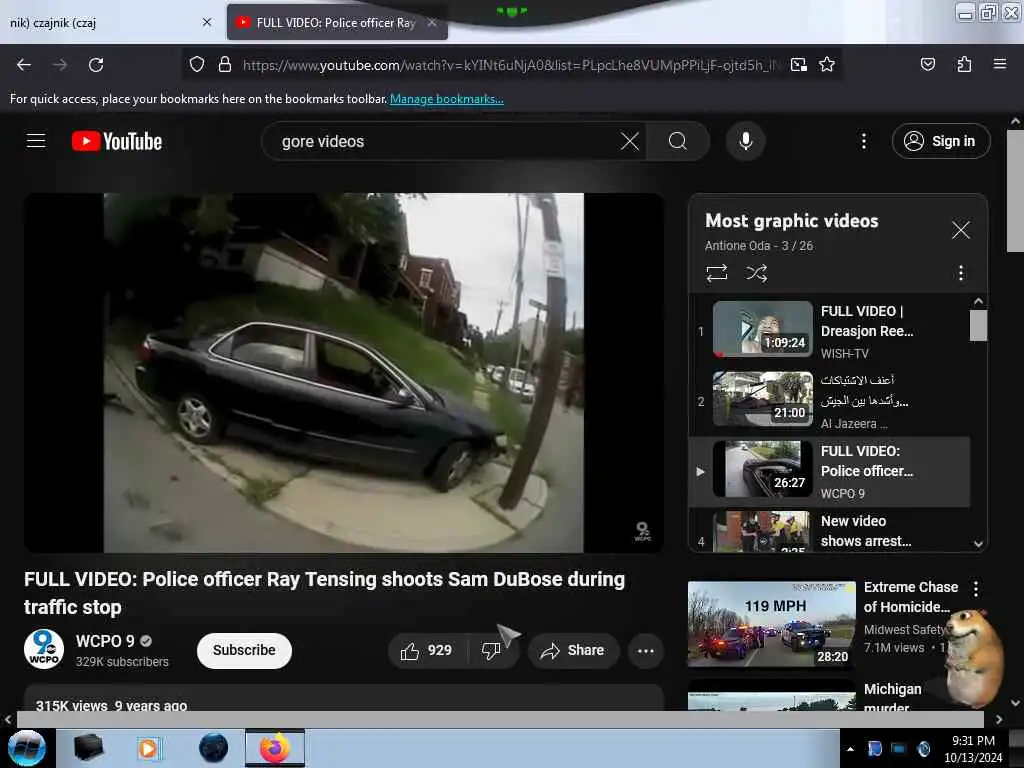Select current playlist item from WCPO 9

[829, 472]
